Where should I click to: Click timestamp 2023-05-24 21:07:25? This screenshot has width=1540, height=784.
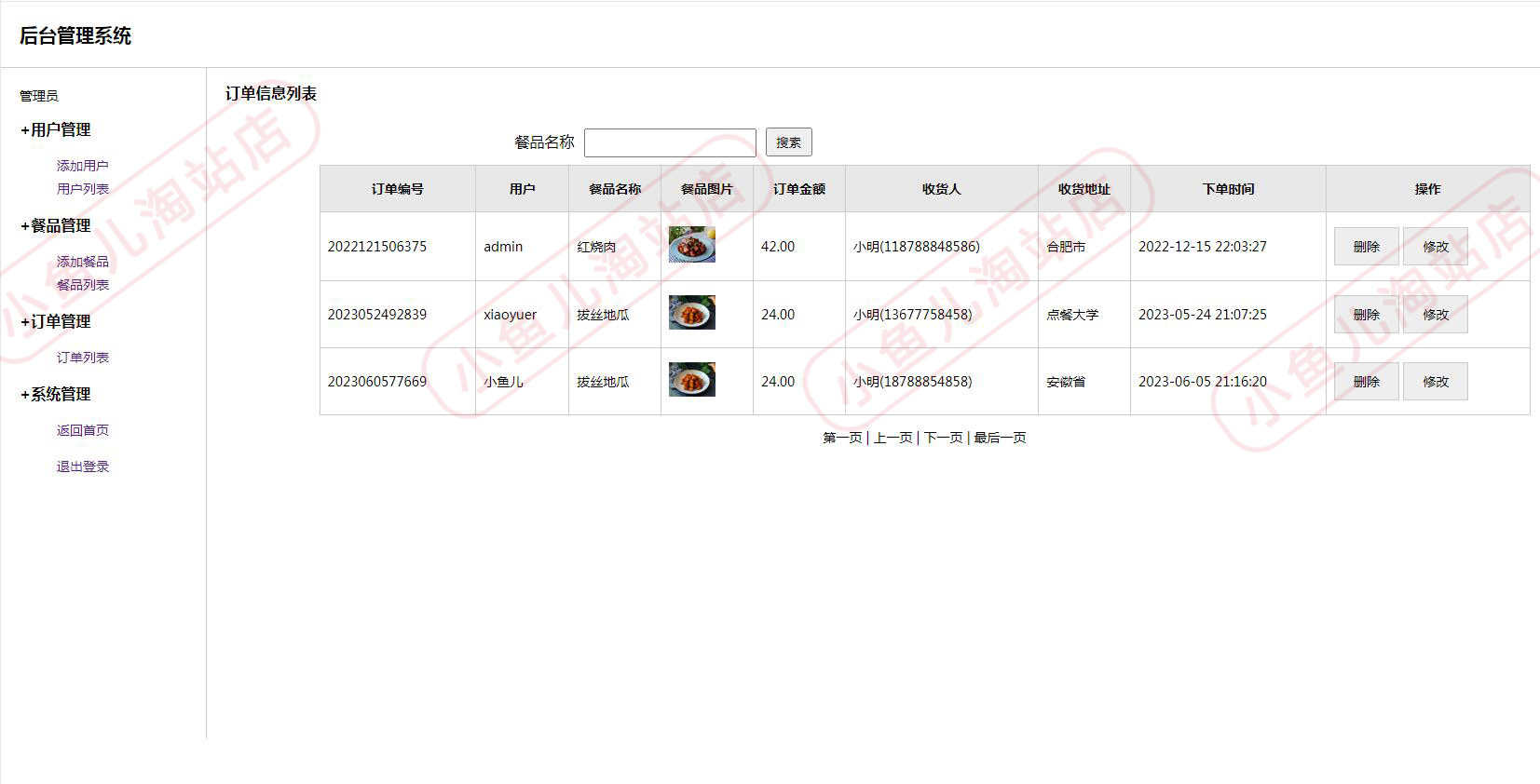(x=1203, y=315)
